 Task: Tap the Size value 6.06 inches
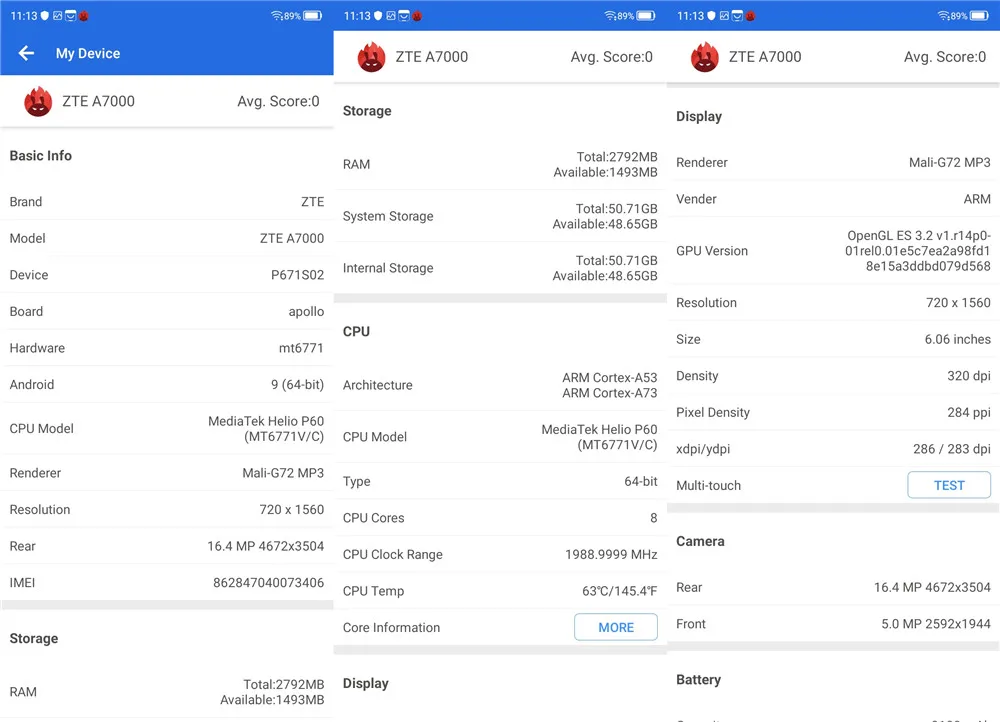pyautogui.click(x=958, y=339)
